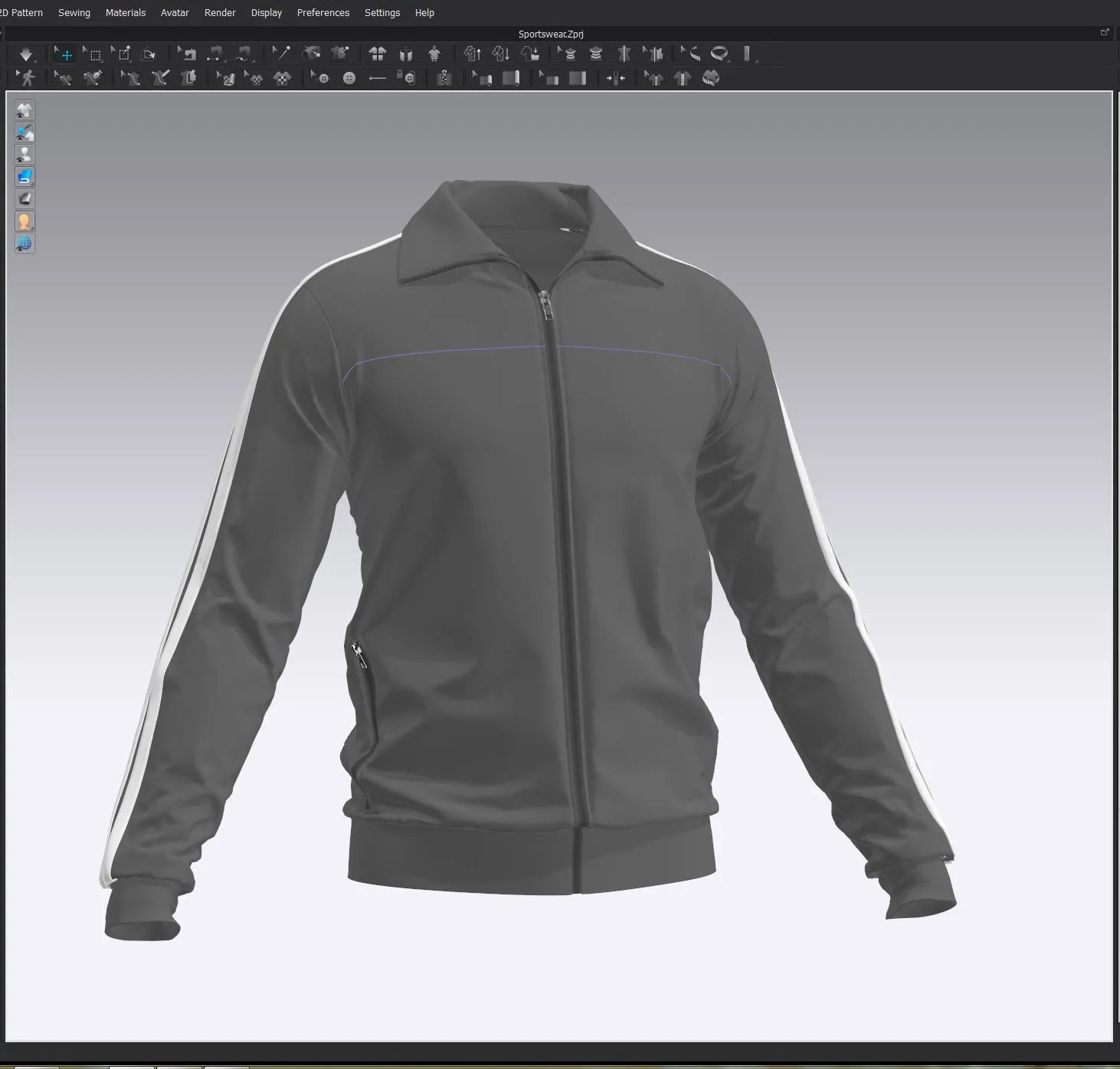This screenshot has height=1069, width=1120.
Task: Choose the Transform Graphic checkered shirt tool
Action: [254, 78]
